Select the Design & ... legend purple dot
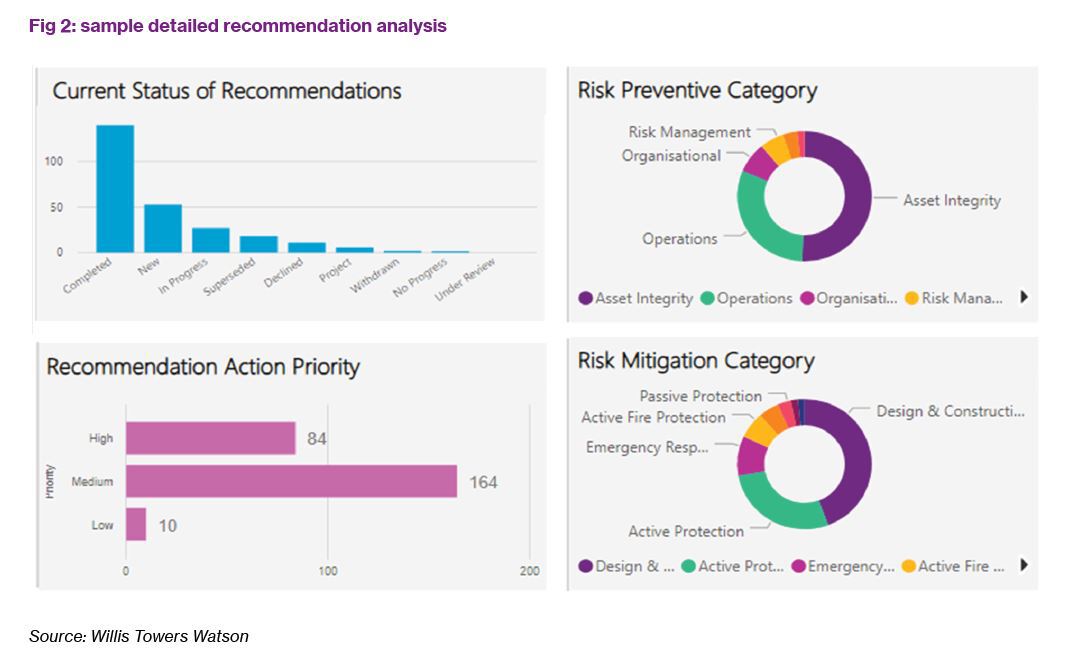Viewport: 1076px width, 669px height. click(585, 566)
